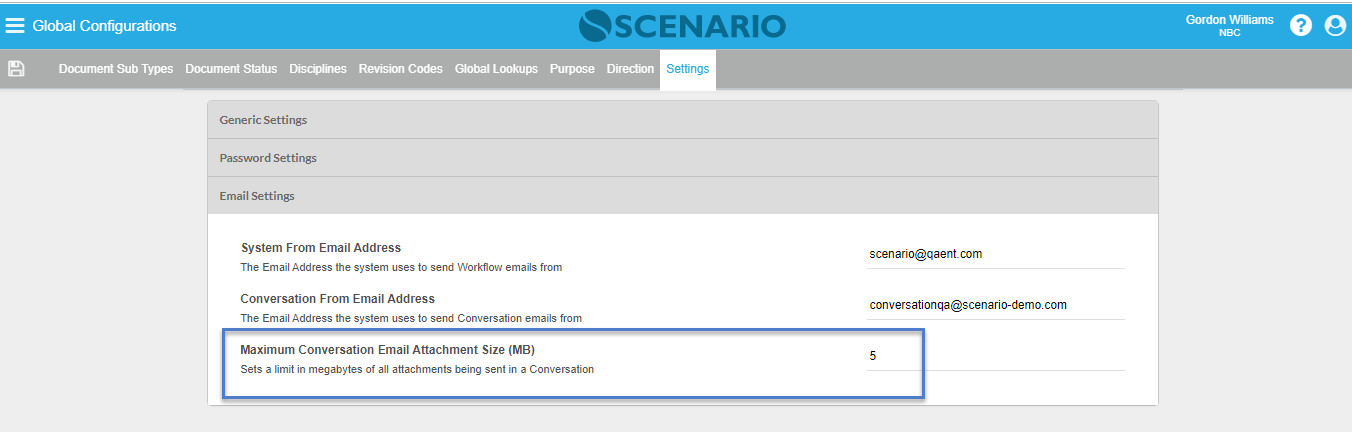Open the help question mark icon

coord(1300,26)
